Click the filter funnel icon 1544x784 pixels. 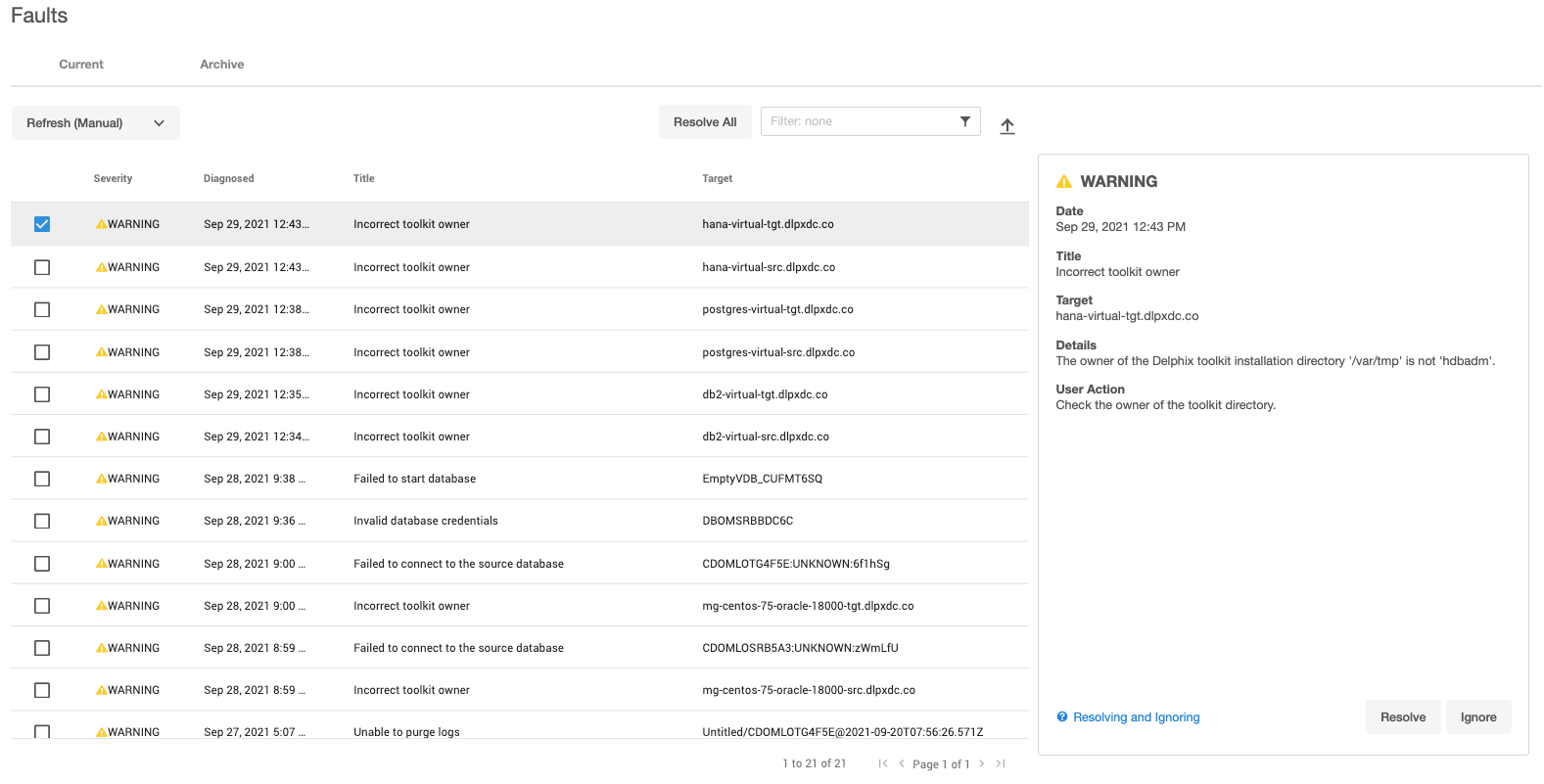click(x=964, y=121)
